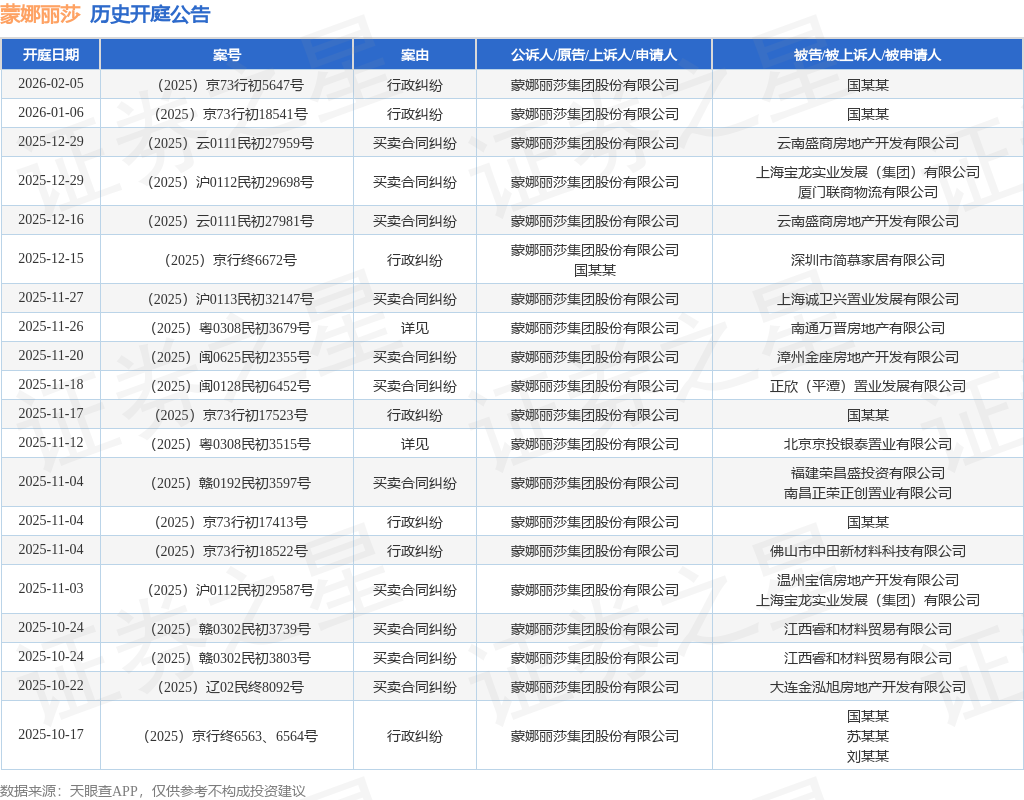Click the 公诉人/原告/上诉人/申请人 column header
This screenshot has width=1024, height=800.
point(594,55)
